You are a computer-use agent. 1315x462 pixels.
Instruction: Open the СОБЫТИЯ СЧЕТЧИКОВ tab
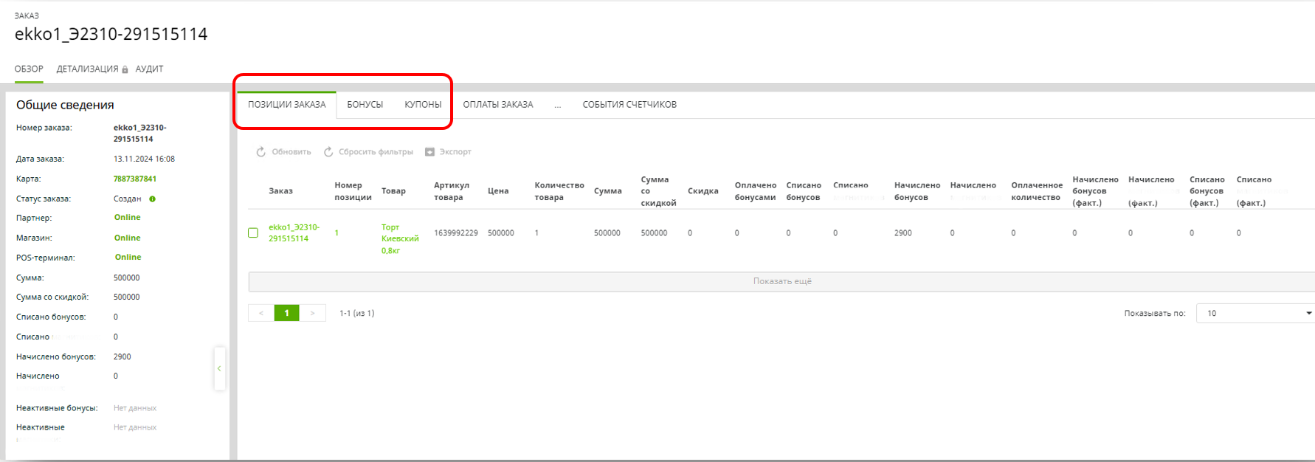pos(629,104)
